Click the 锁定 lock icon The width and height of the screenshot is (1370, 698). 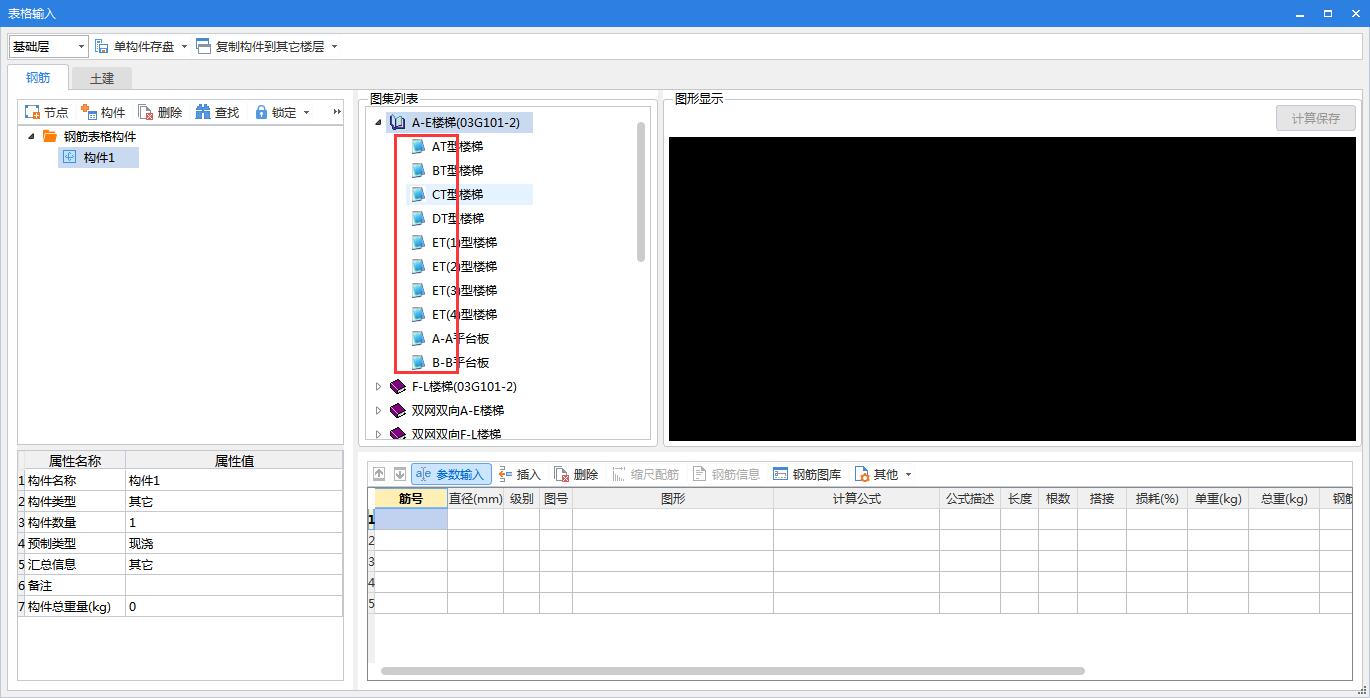point(261,112)
